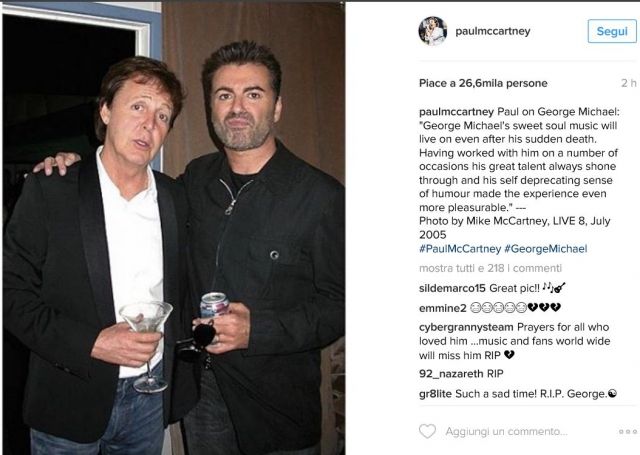Open 92_nazareth commenter profile
Viewport: 640px width, 455px height.
(451, 374)
